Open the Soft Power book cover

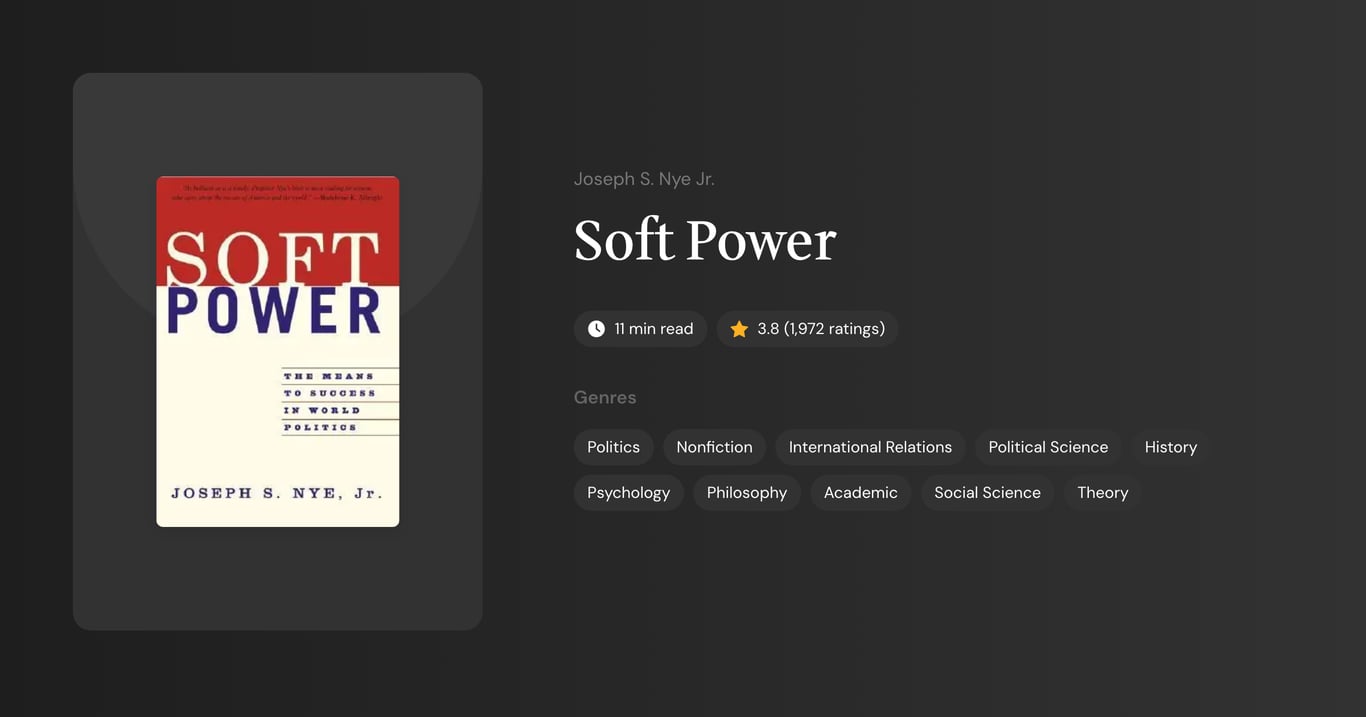click(277, 350)
